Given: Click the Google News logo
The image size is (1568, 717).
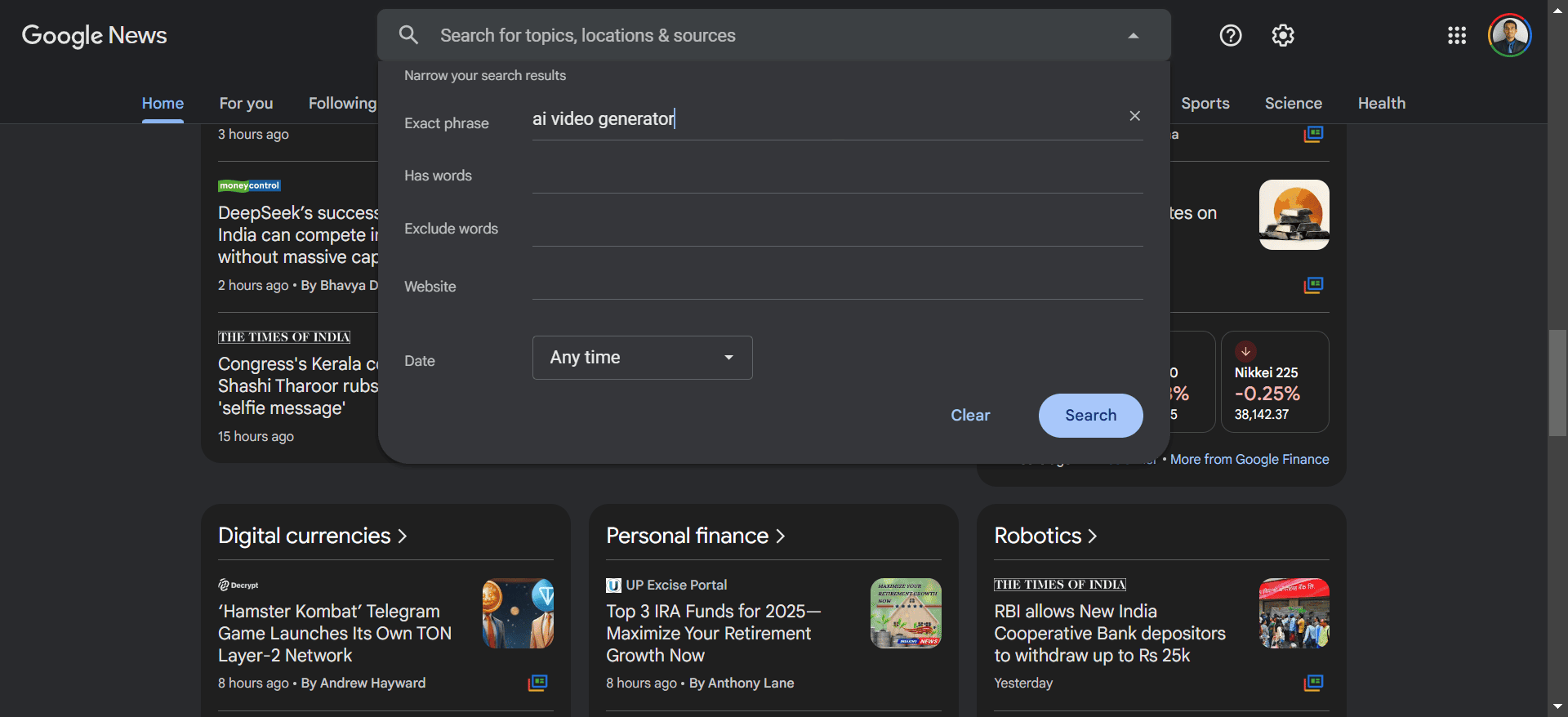Looking at the screenshot, I should tap(94, 35).
